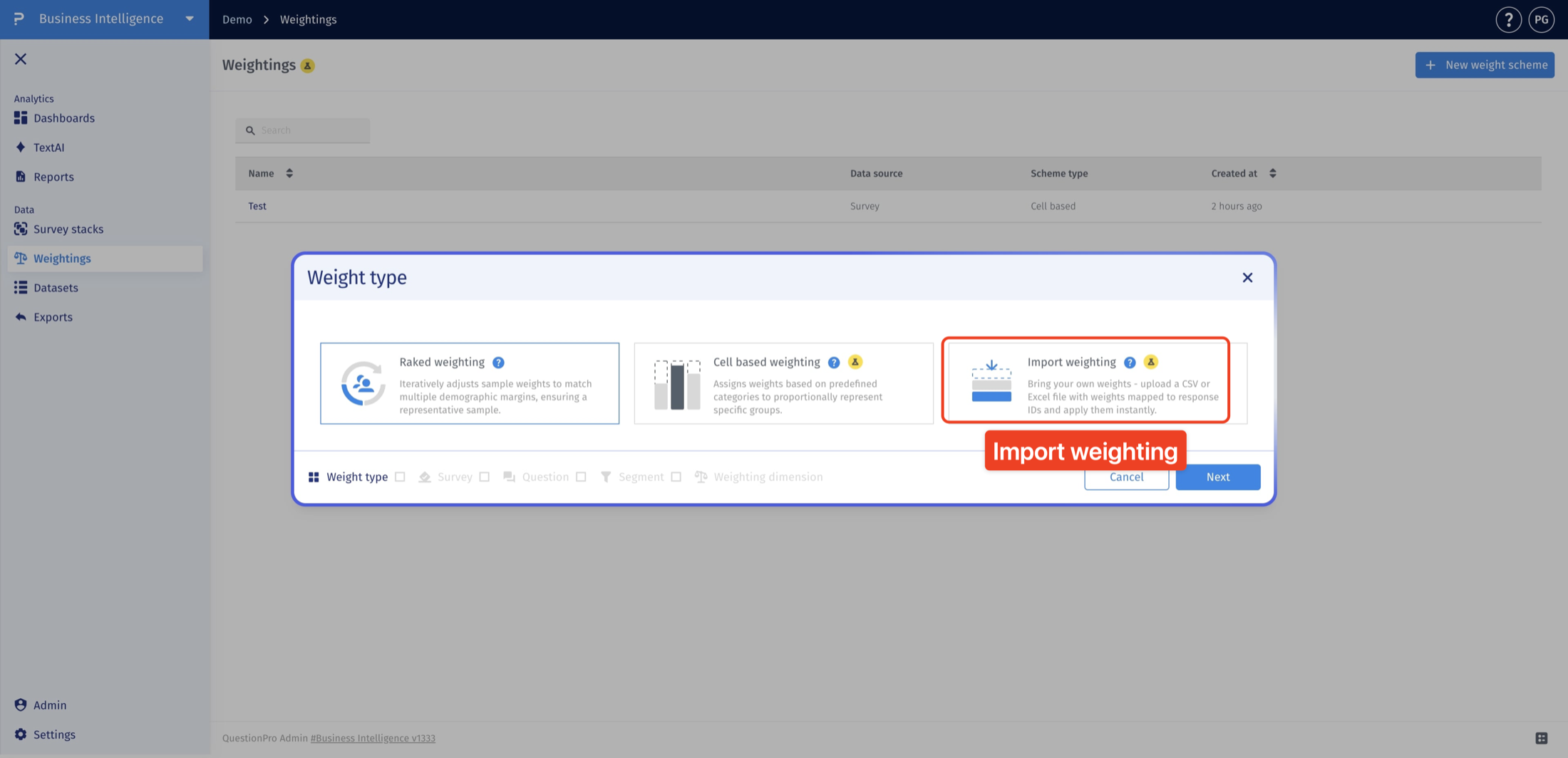Open Datasets in the sidebar

[x=56, y=288]
